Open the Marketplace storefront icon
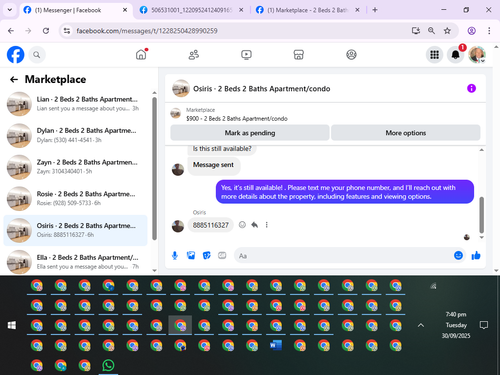The width and height of the screenshot is (500, 375). [299, 54]
